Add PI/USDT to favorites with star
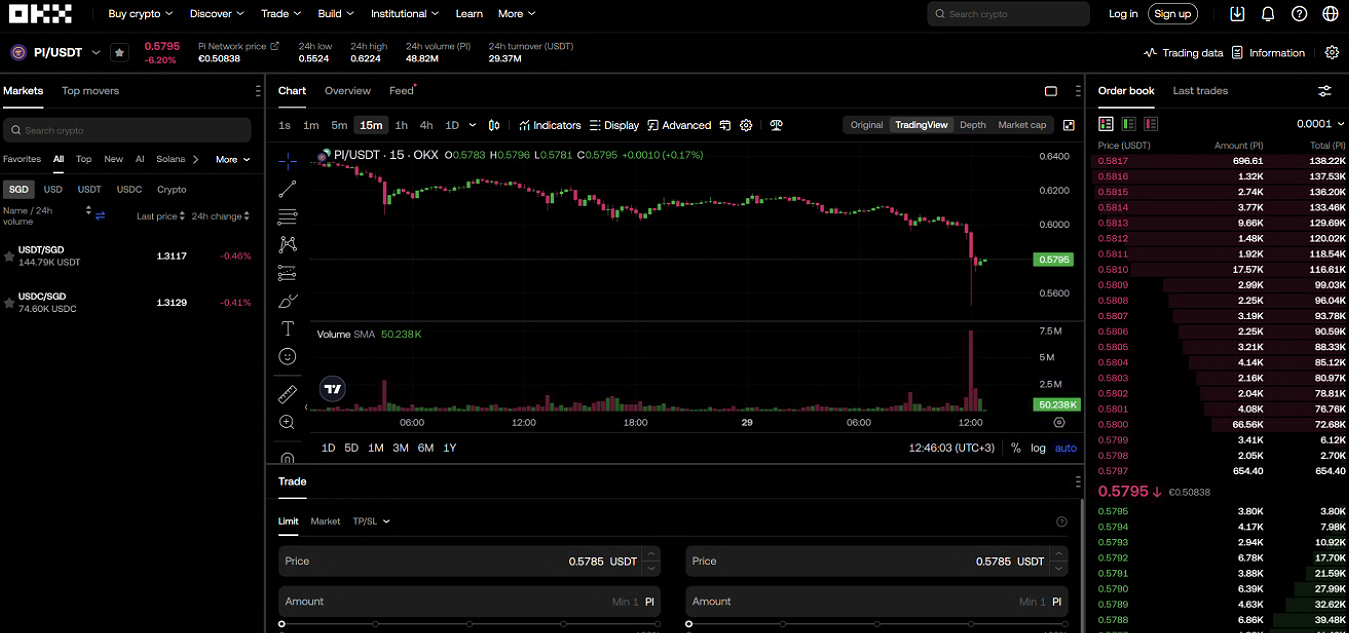Screen dimensions: 1349x633 click(119, 53)
